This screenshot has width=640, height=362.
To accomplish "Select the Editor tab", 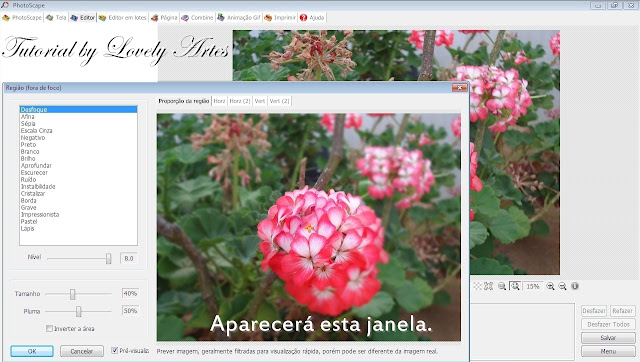I will tap(83, 18).
